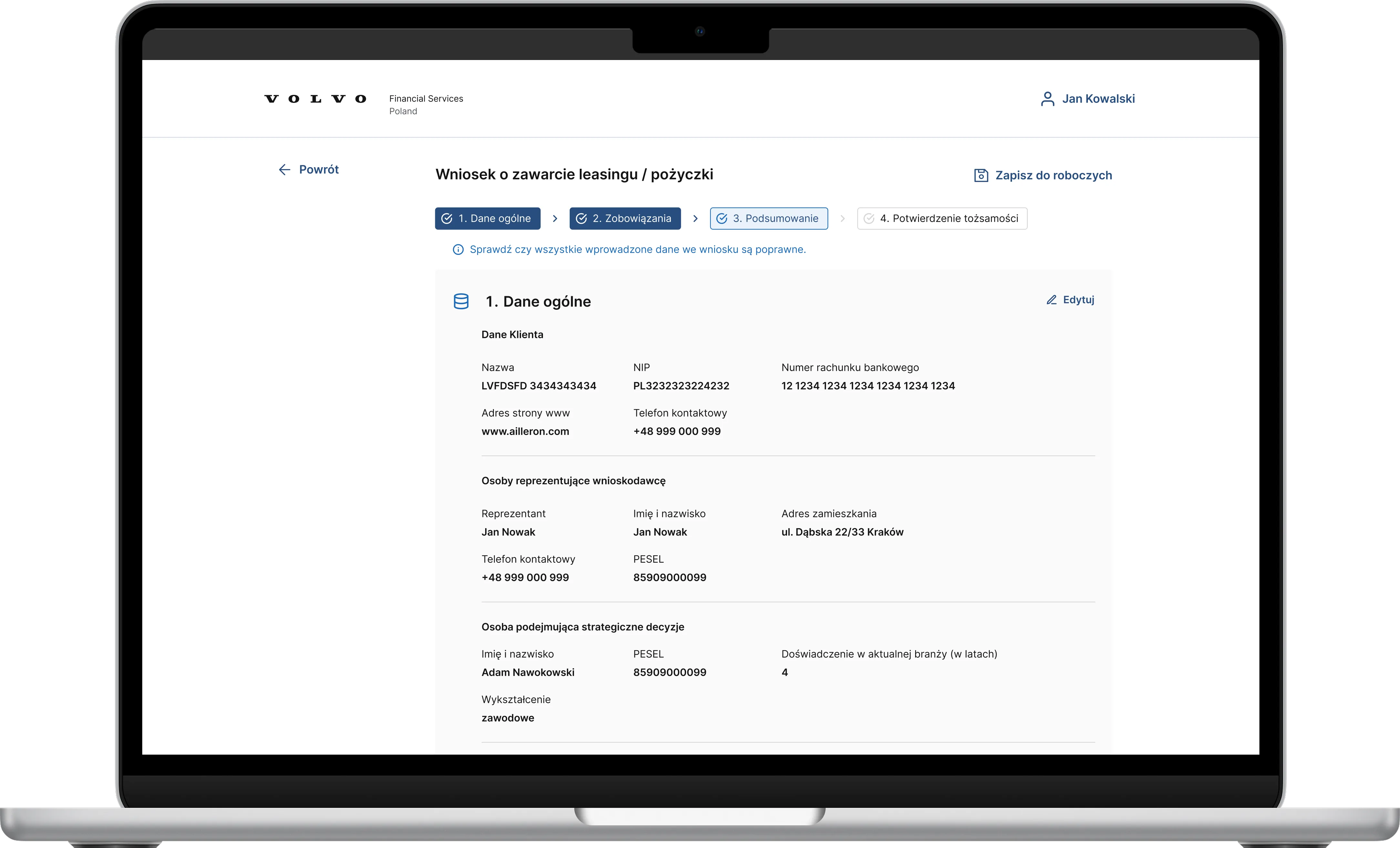The height and width of the screenshot is (848, 1400).
Task: Click Jan Nowak under the representative's Imię i nazwisko
Action: coord(660,532)
